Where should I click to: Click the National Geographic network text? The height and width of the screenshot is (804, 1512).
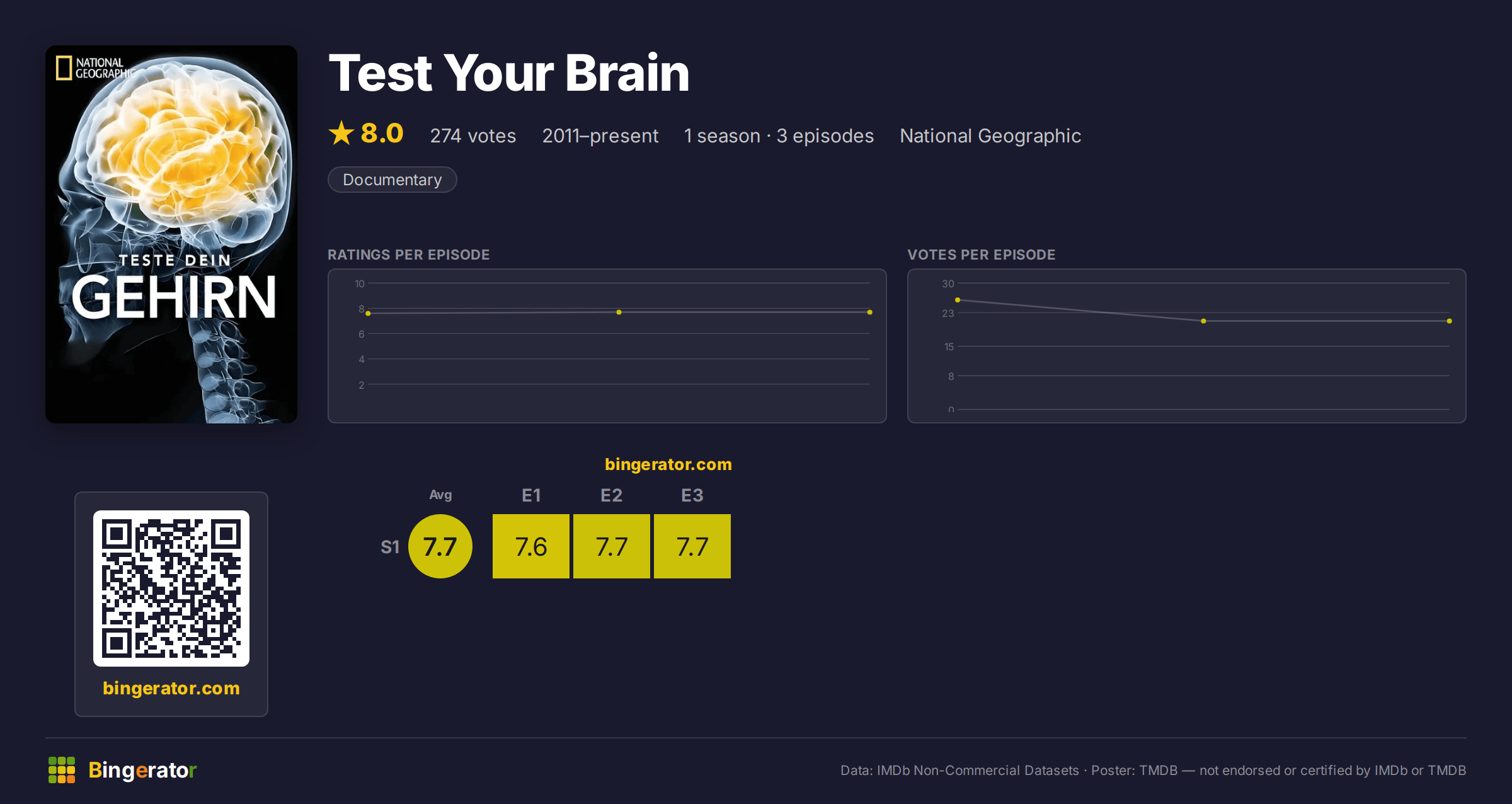click(x=990, y=135)
